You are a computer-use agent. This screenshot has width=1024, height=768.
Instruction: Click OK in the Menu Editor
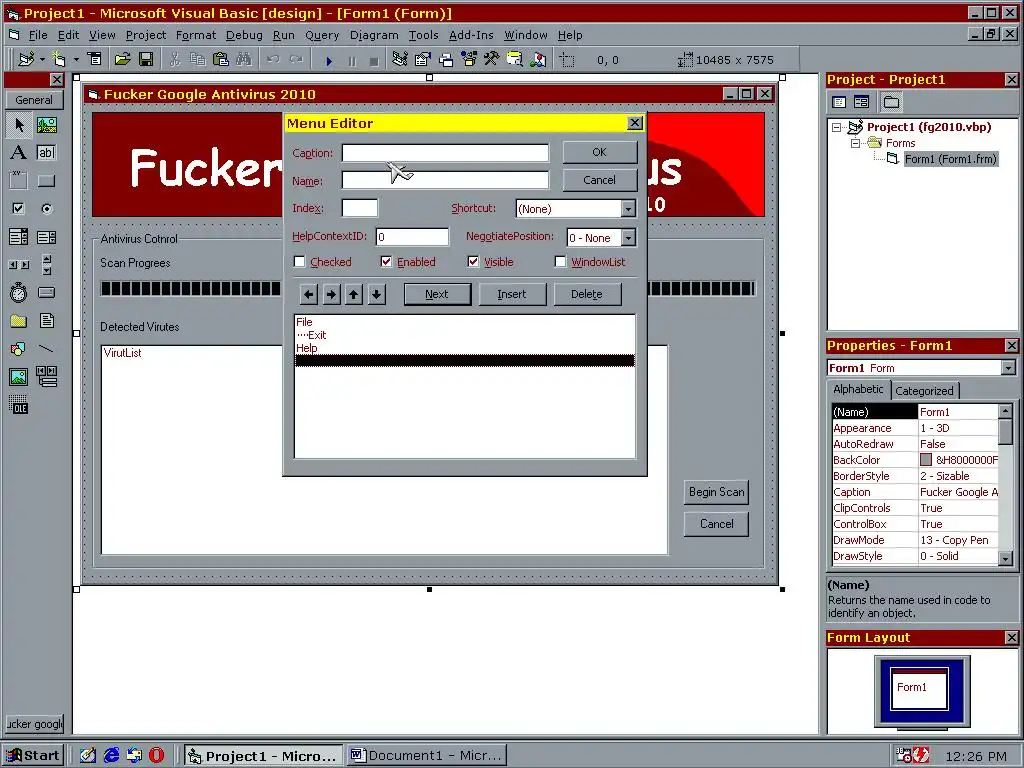pyautogui.click(x=600, y=152)
